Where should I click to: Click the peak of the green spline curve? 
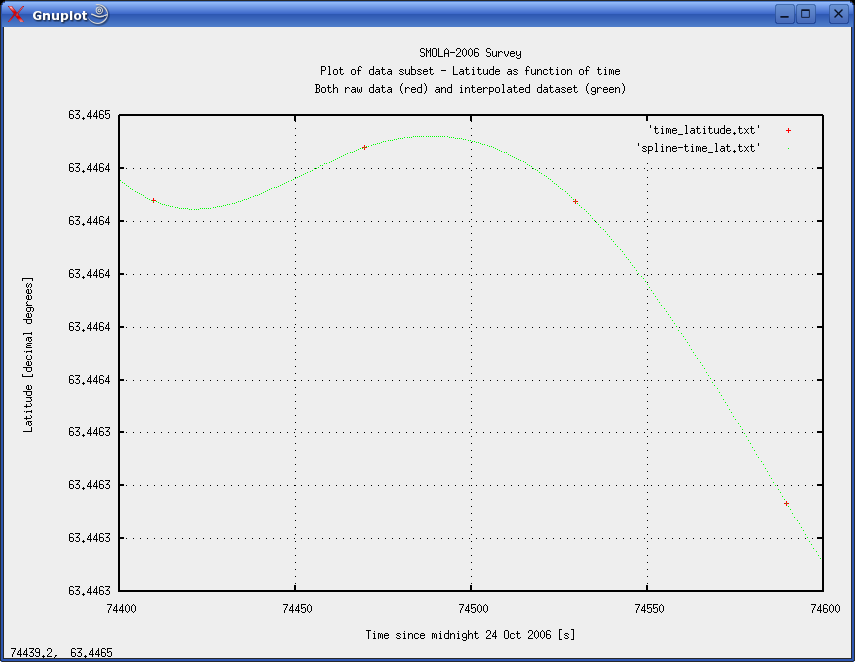pos(430,136)
